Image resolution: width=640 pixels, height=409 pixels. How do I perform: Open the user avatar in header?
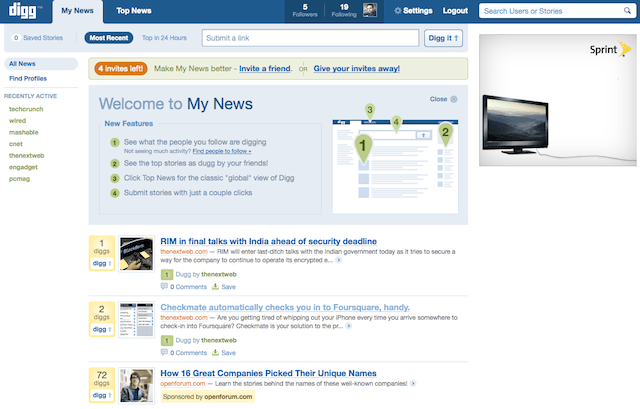[x=370, y=11]
